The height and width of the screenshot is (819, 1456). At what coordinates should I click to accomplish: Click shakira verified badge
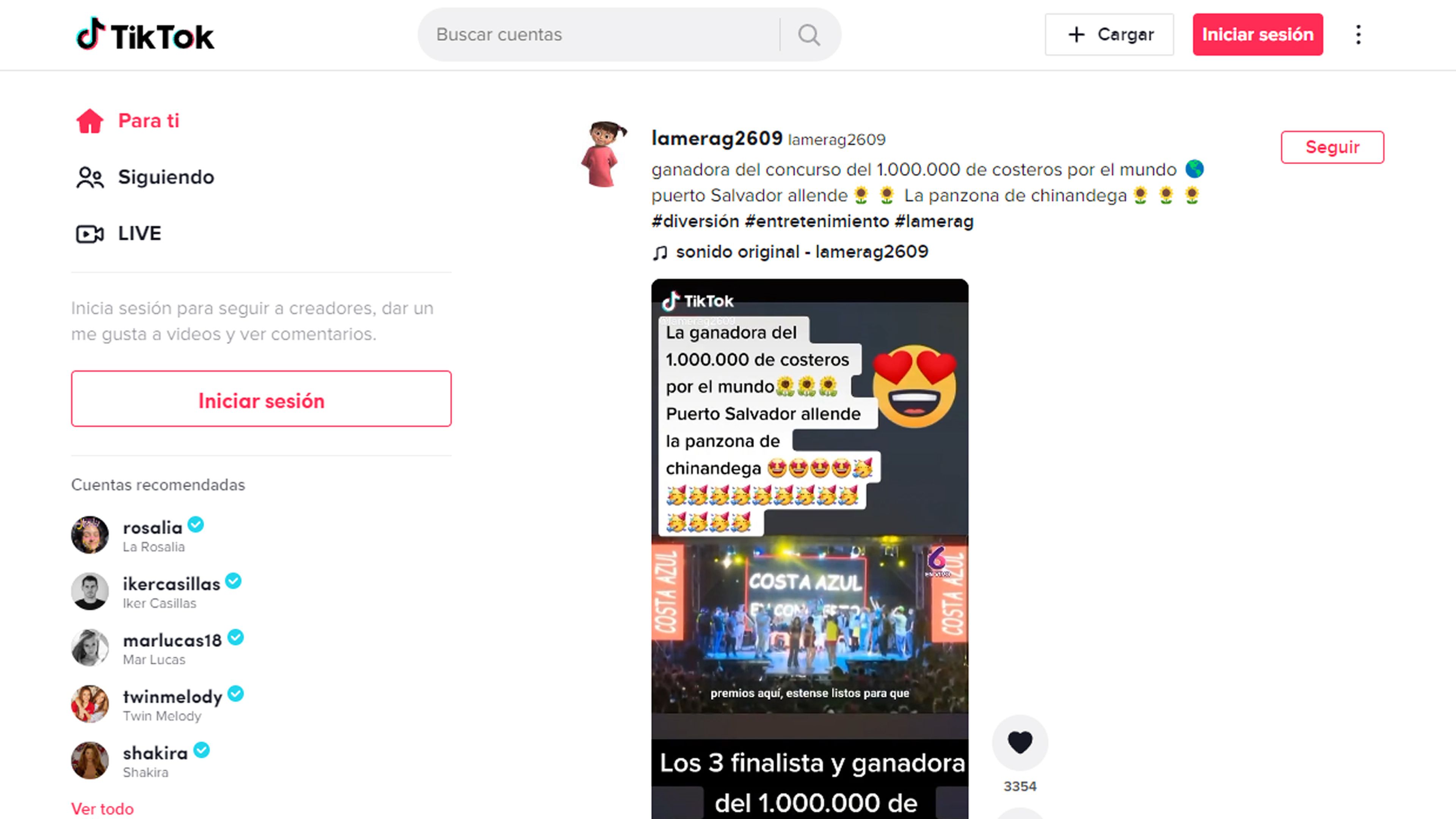202,750
